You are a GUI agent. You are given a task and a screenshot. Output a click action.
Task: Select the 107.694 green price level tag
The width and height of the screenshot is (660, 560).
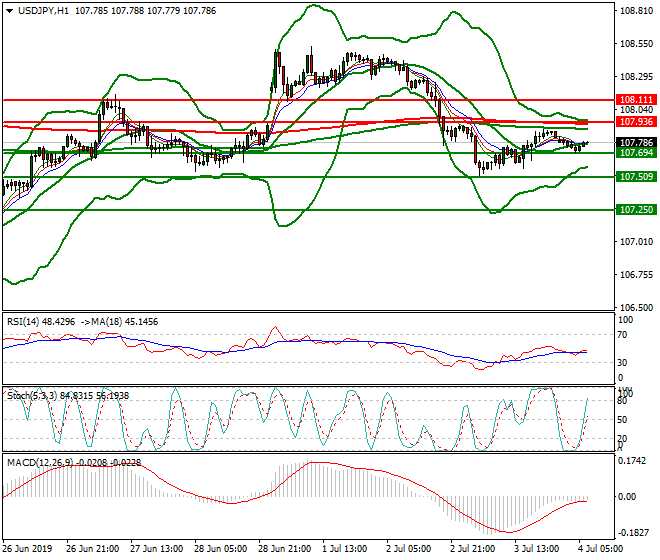(x=636, y=153)
